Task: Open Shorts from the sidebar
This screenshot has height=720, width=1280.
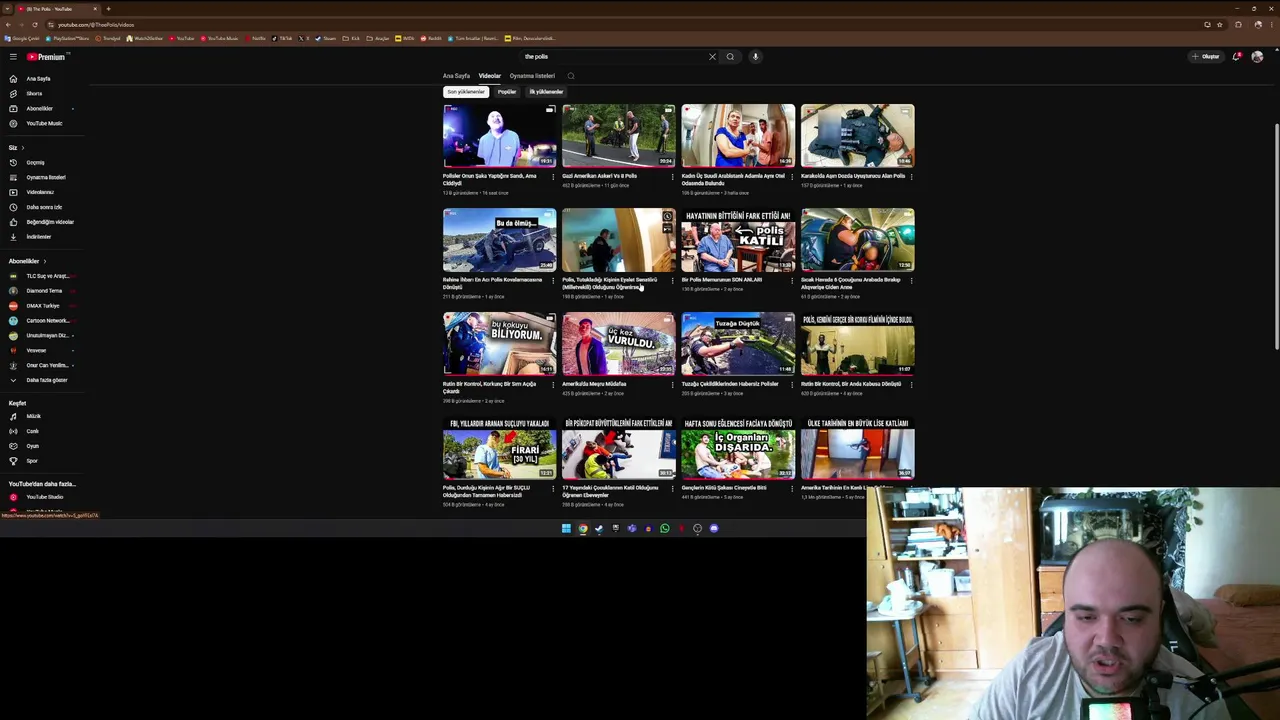Action: [x=34, y=93]
